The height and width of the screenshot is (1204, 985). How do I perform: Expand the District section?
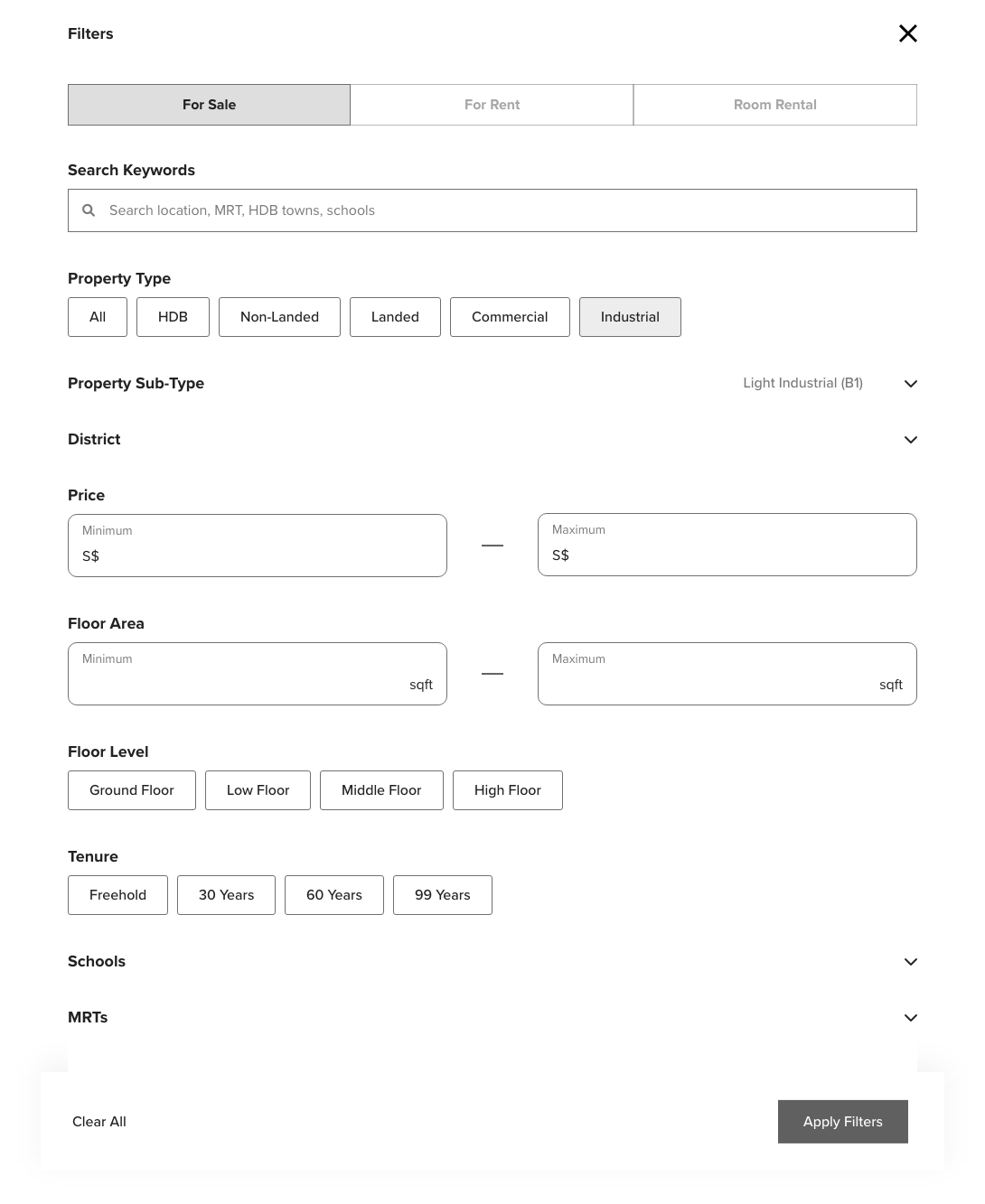click(492, 440)
